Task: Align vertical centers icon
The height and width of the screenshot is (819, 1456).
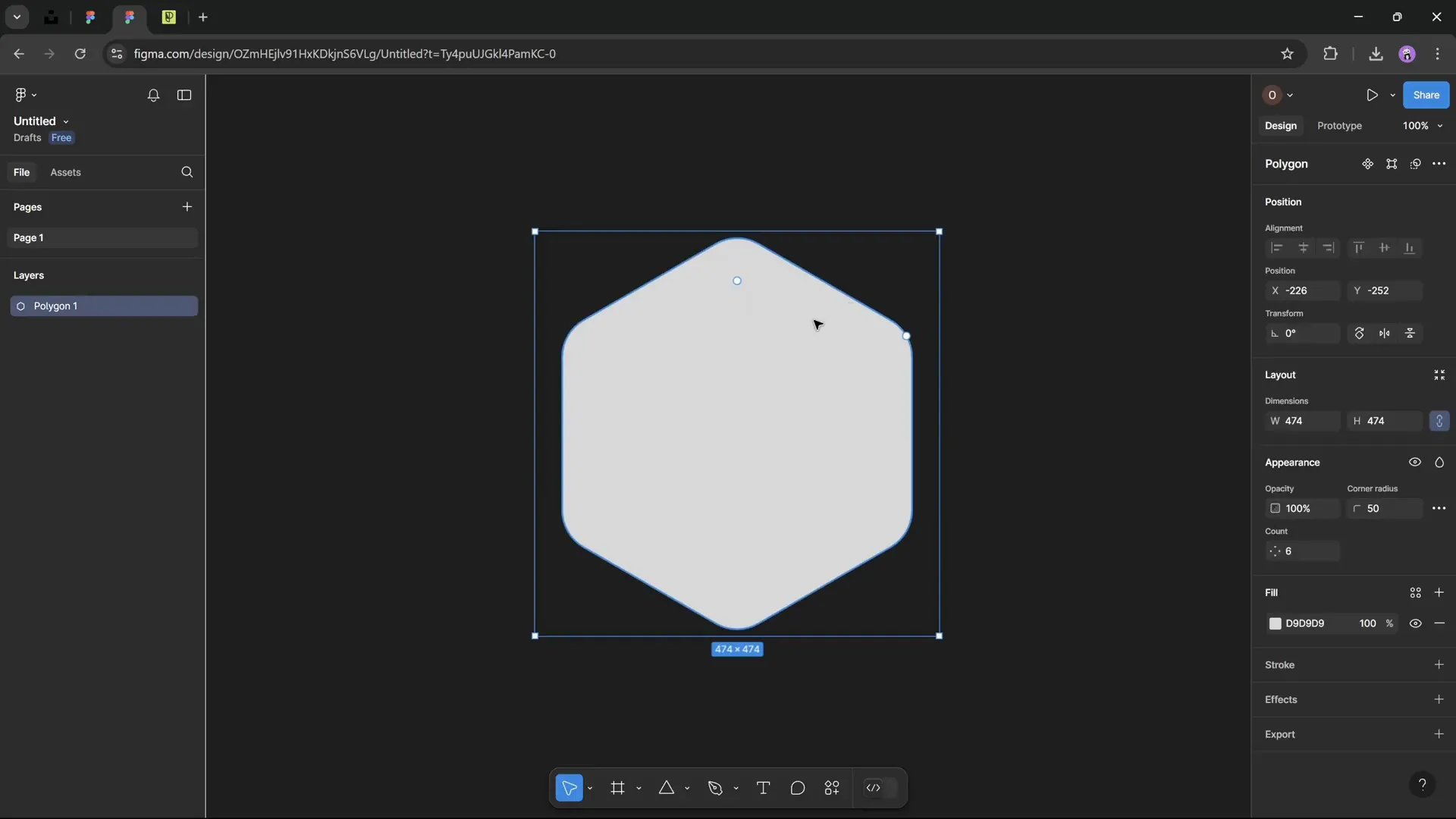Action: click(1385, 248)
